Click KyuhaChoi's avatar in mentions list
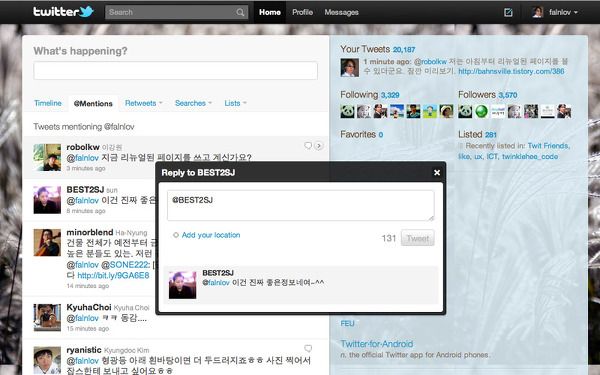This screenshot has width=600, height=375. 47,318
